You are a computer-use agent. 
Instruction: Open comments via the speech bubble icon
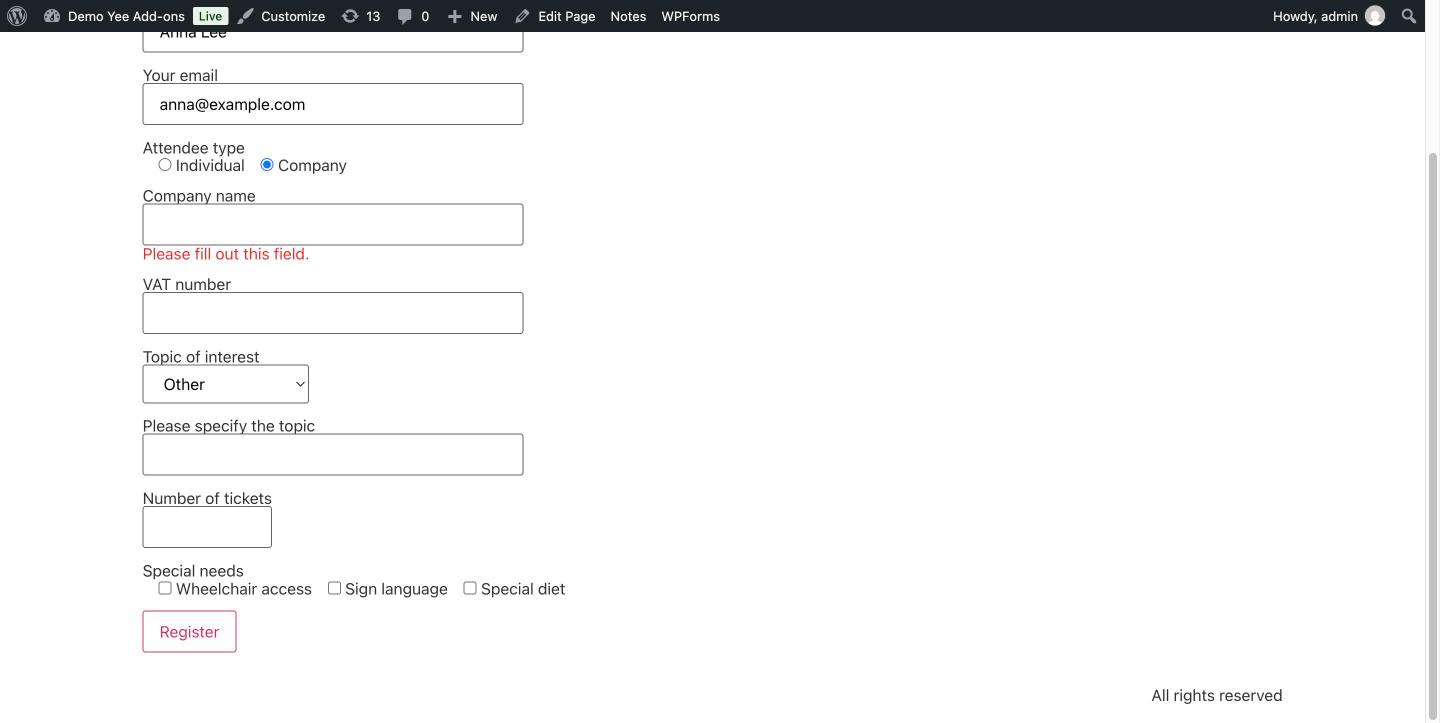(405, 16)
